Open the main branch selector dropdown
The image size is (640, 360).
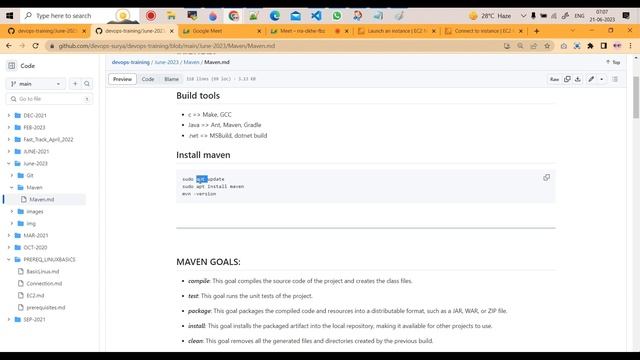[36, 84]
